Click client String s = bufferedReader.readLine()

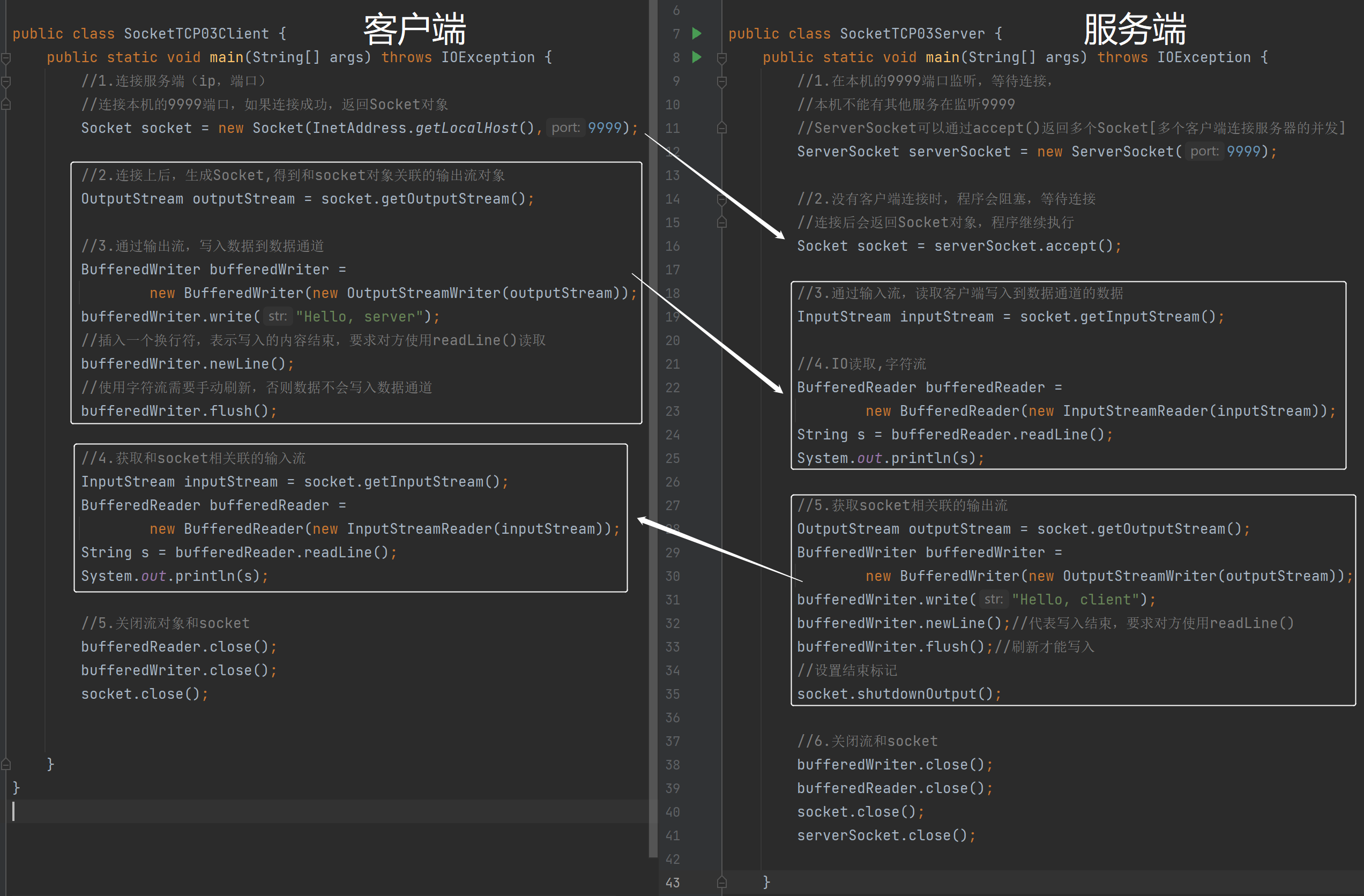coord(239,552)
